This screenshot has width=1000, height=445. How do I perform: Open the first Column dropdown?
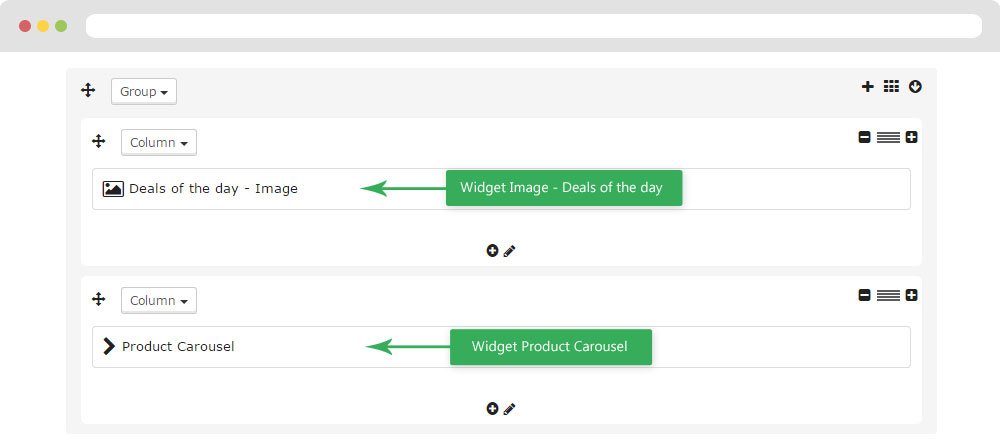point(159,142)
